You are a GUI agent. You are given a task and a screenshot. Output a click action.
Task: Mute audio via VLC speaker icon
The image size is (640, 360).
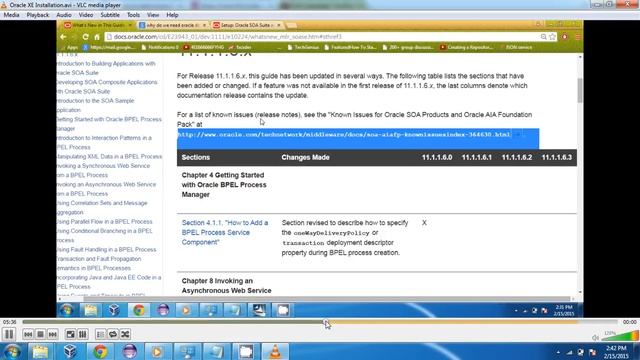tap(596, 337)
